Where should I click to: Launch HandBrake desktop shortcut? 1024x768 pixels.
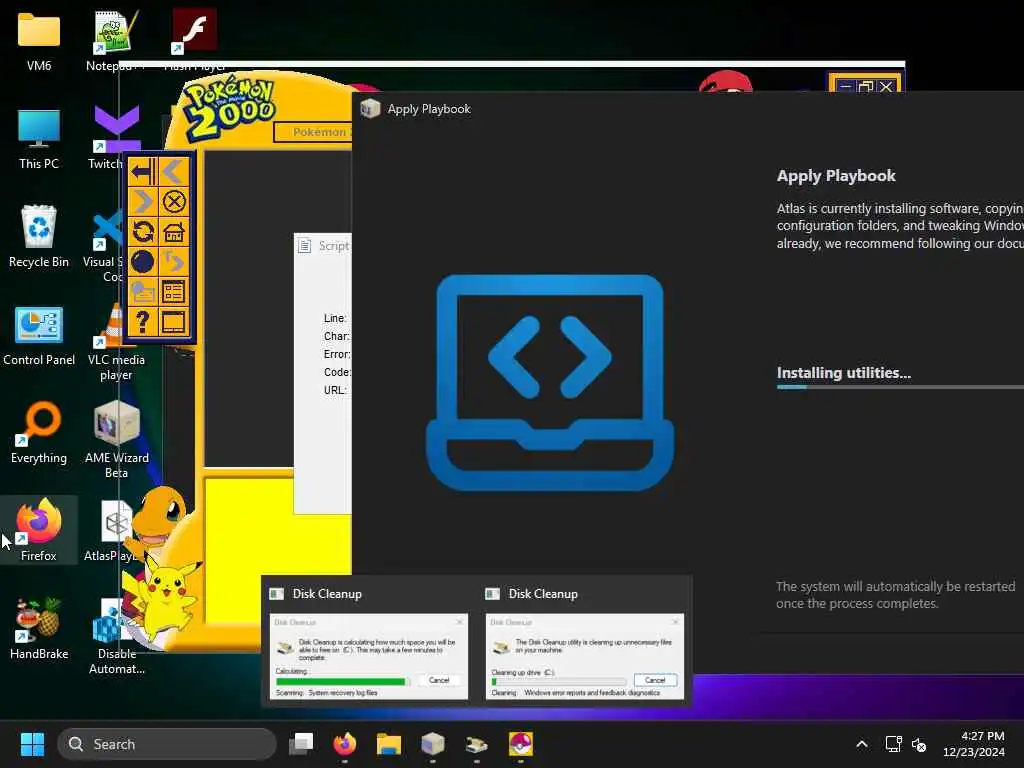point(39,628)
